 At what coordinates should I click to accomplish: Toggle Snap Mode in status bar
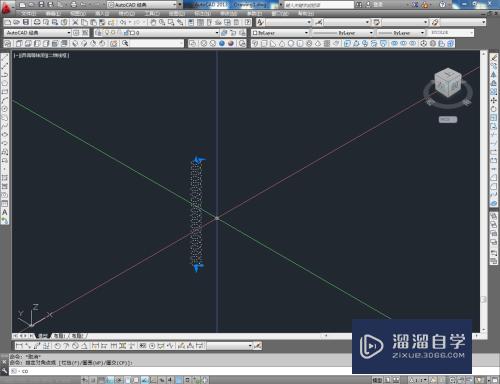93,380
